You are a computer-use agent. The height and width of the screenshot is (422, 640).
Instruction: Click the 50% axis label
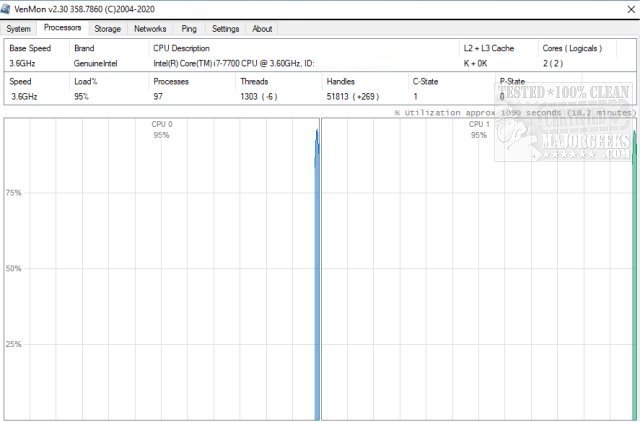click(13, 269)
